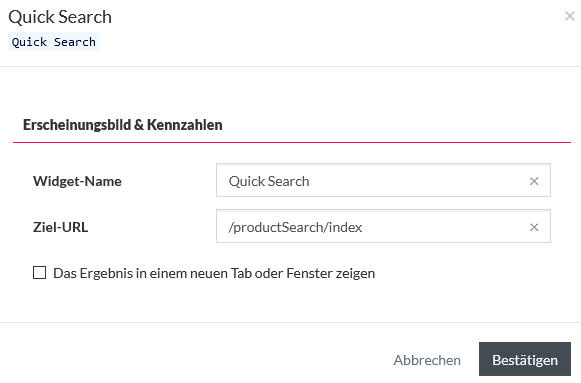The width and height of the screenshot is (581, 383).
Task: Click the Ziel-URL label
Action: tap(60, 227)
